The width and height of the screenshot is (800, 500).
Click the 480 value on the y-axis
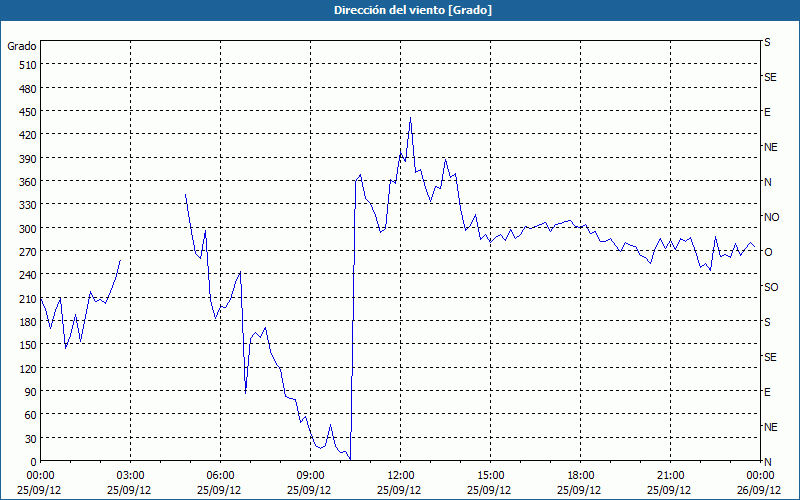point(28,88)
